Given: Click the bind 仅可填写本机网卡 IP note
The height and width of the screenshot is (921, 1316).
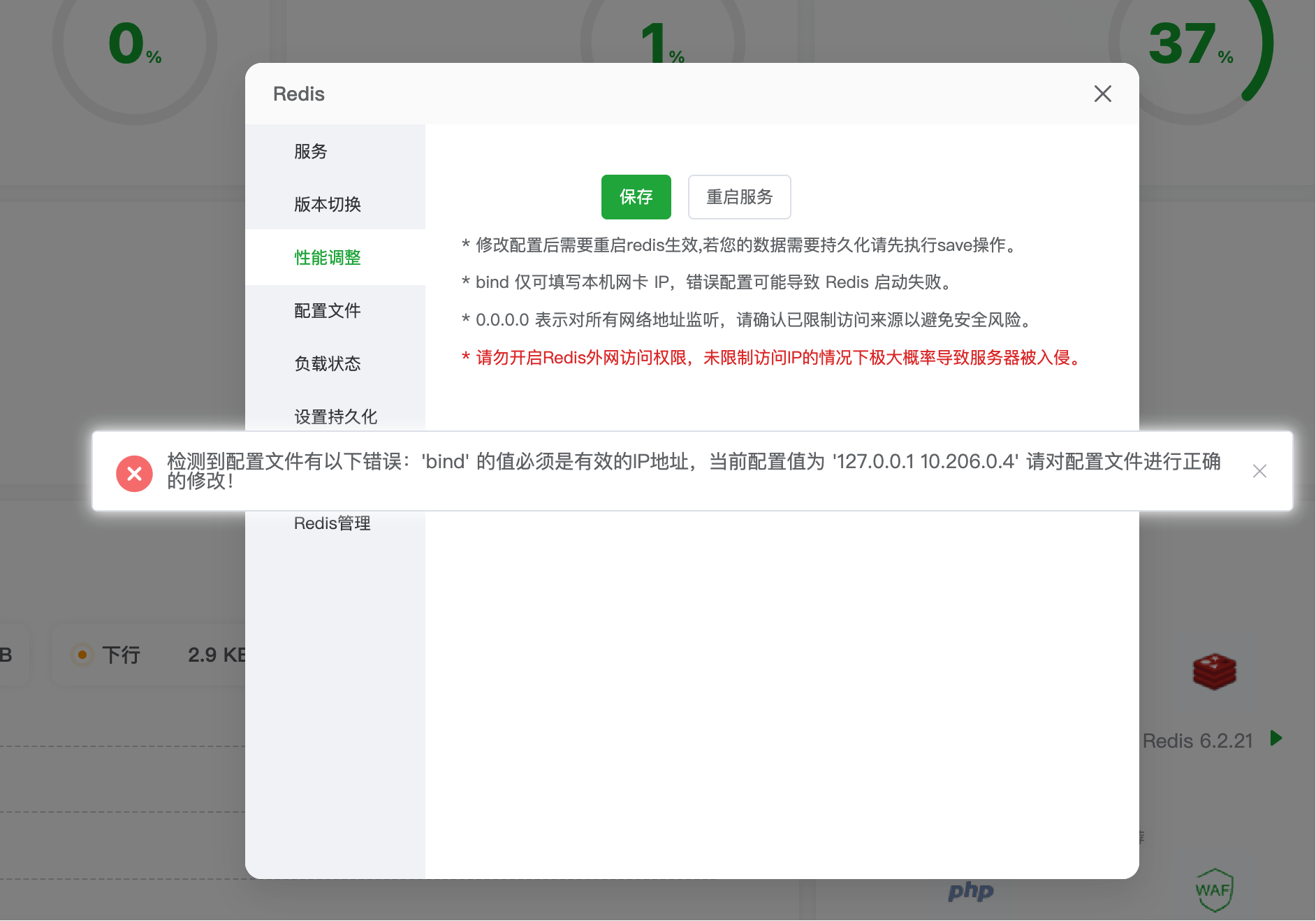Looking at the screenshot, I should [x=707, y=282].
